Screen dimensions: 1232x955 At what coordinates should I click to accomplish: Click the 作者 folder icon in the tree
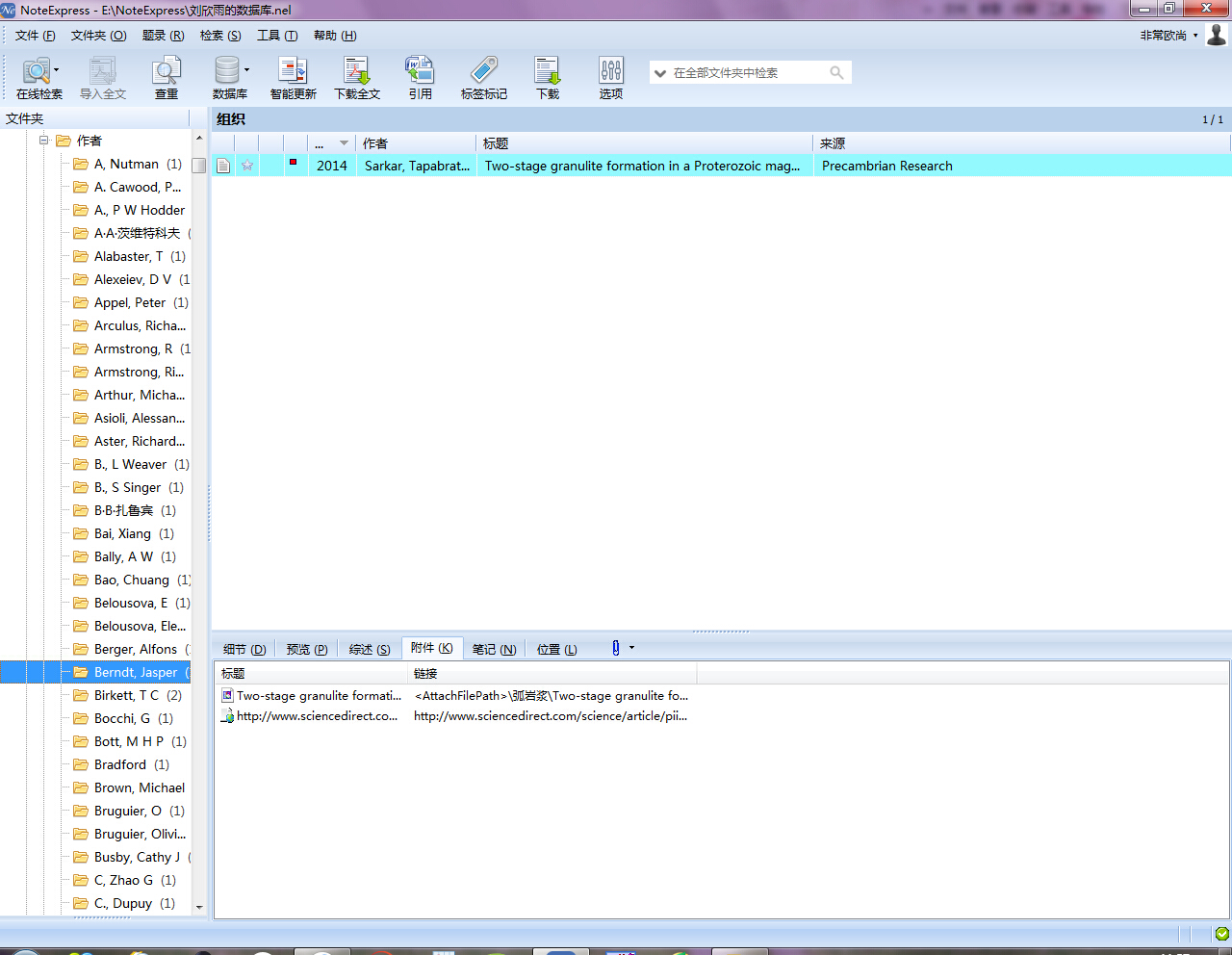pyautogui.click(x=64, y=141)
